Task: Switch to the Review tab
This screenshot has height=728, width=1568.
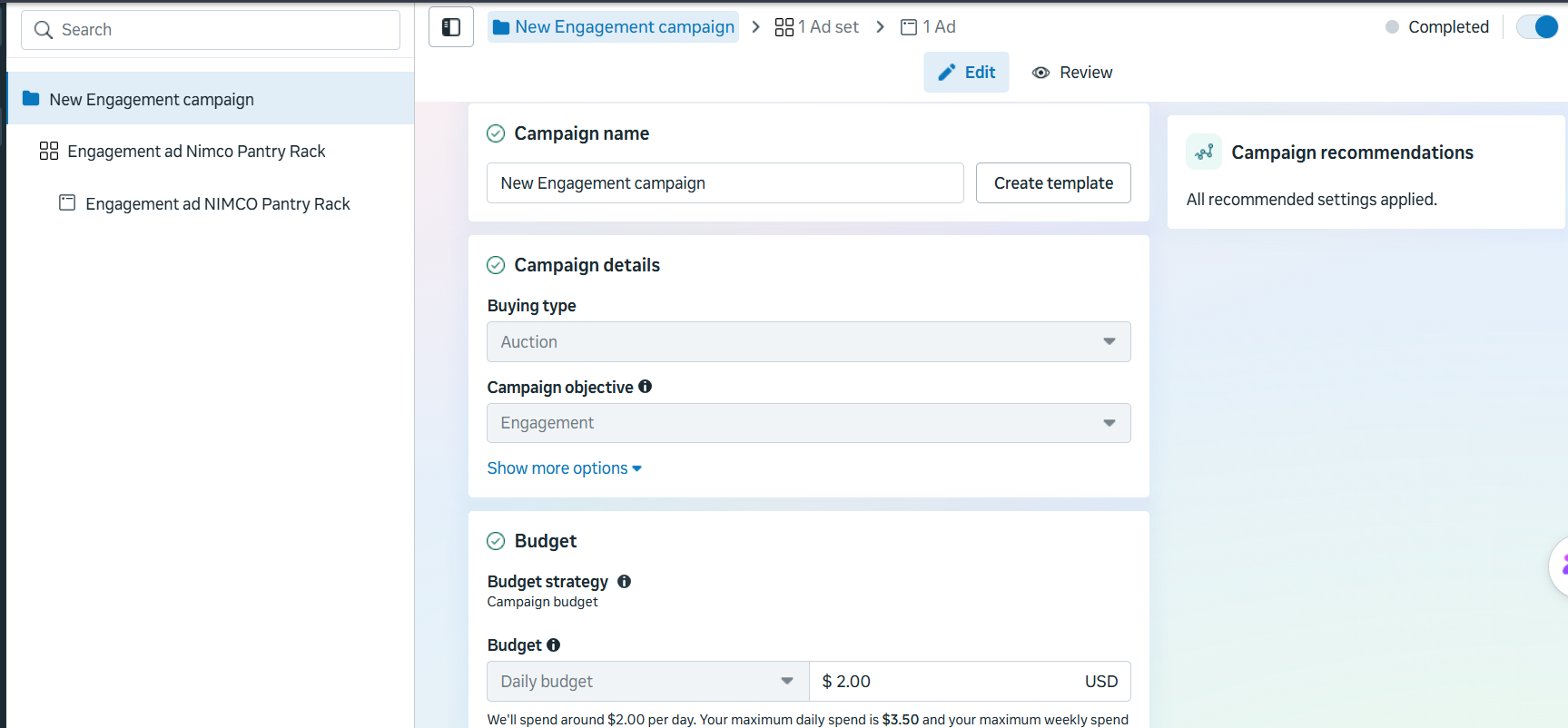Action: (1072, 73)
